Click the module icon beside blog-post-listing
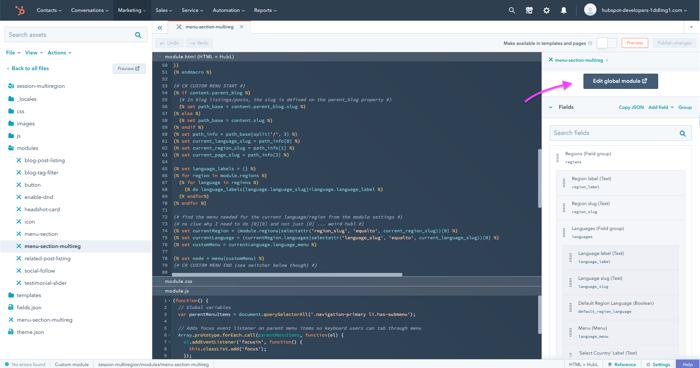700x368 pixels. click(x=18, y=160)
